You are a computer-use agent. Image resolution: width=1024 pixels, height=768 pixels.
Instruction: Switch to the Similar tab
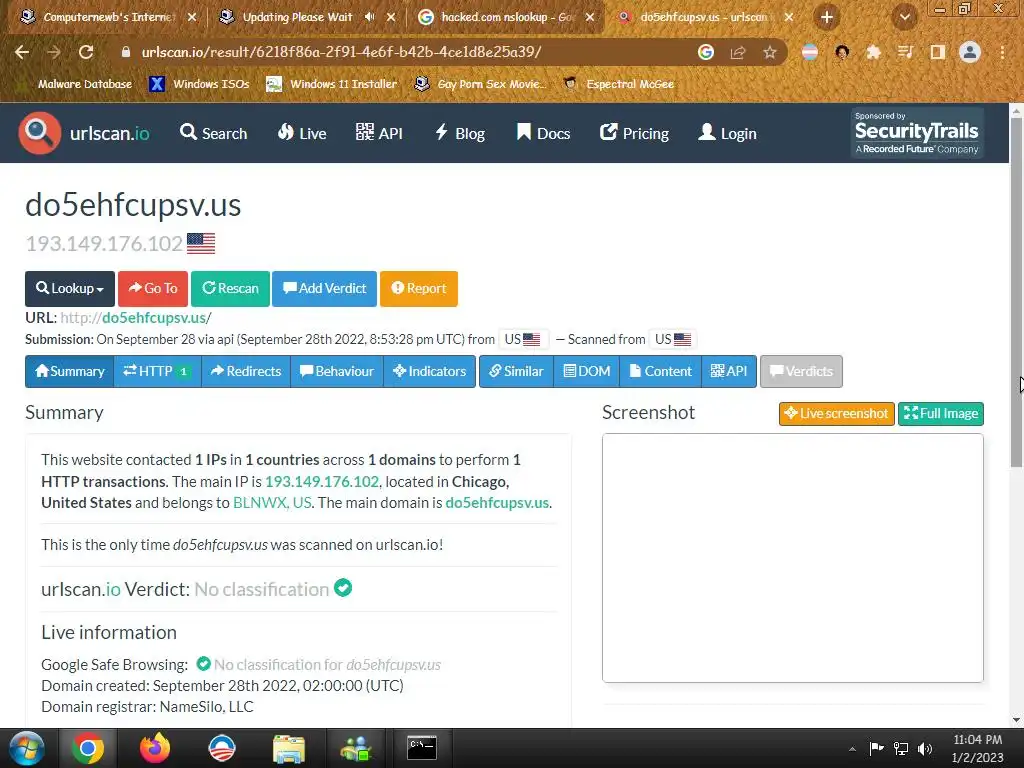click(x=517, y=372)
